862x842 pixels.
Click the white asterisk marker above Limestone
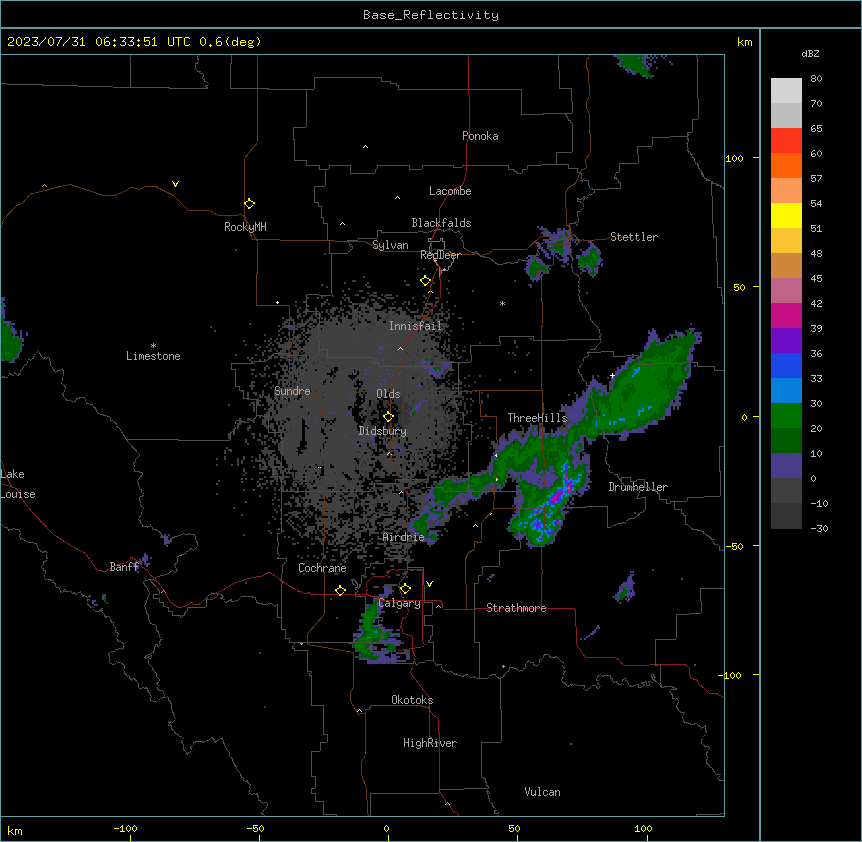pyautogui.click(x=153, y=346)
